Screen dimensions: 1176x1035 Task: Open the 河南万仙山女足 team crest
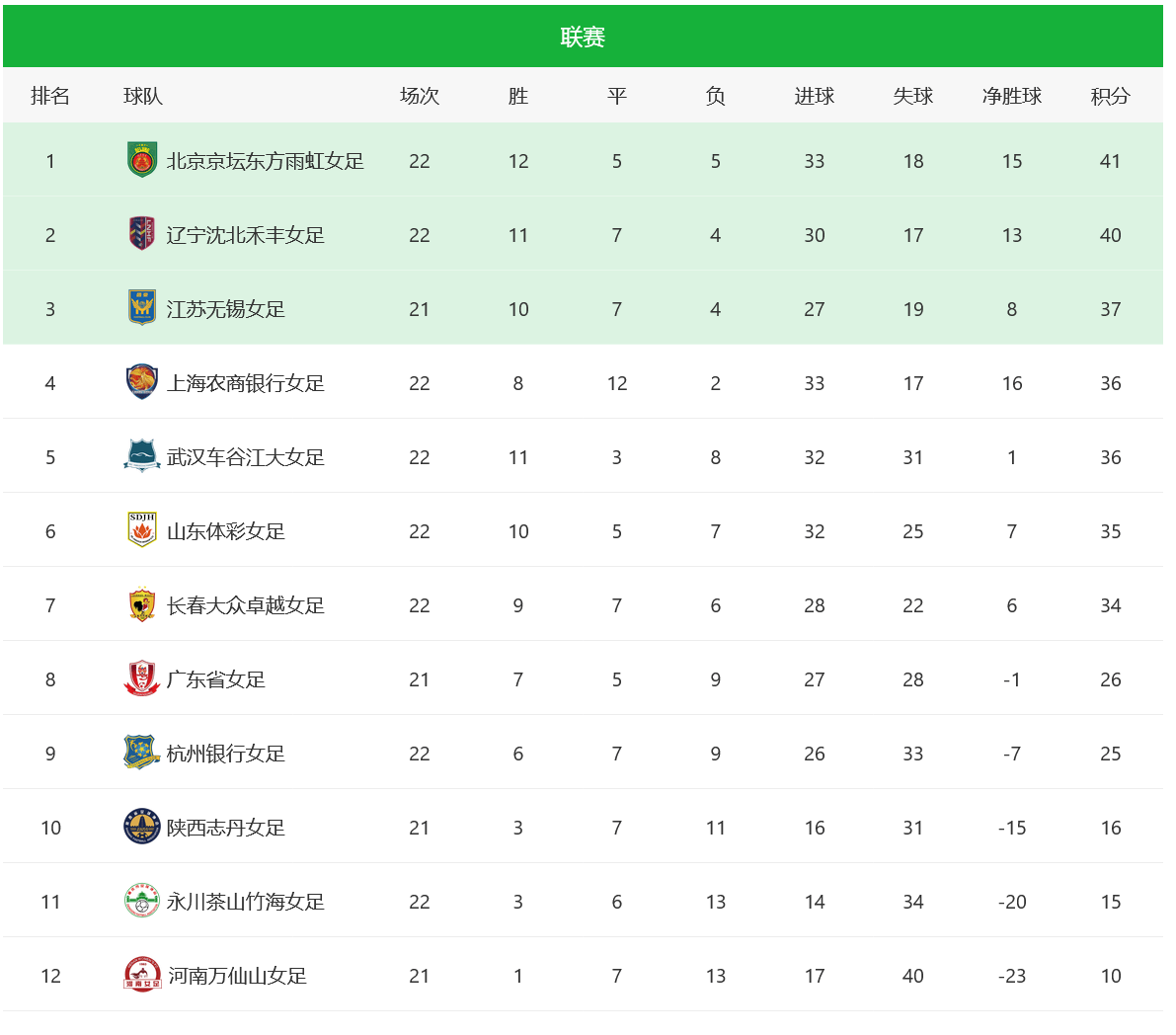point(142,974)
